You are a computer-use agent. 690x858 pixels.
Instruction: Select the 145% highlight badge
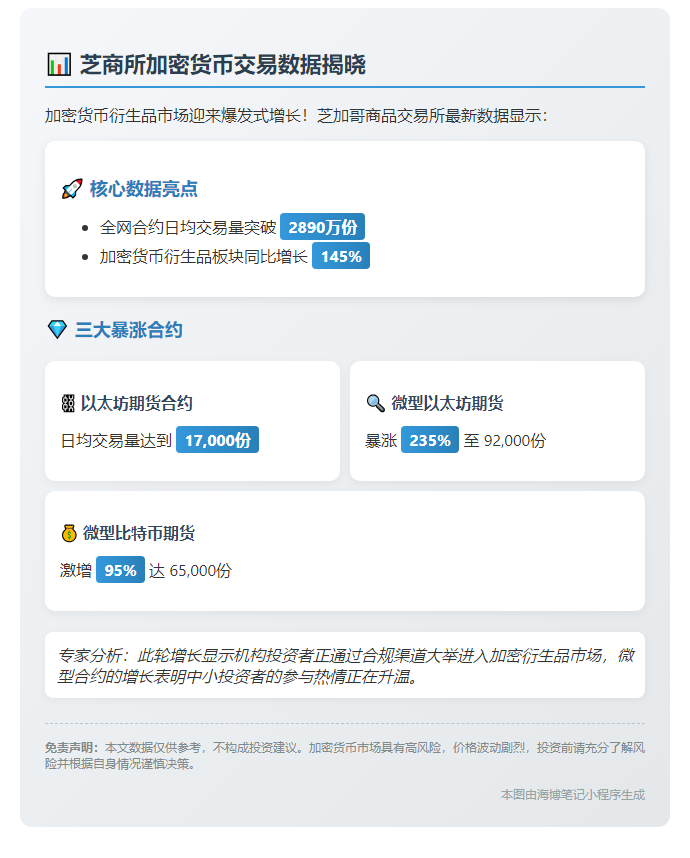(341, 256)
